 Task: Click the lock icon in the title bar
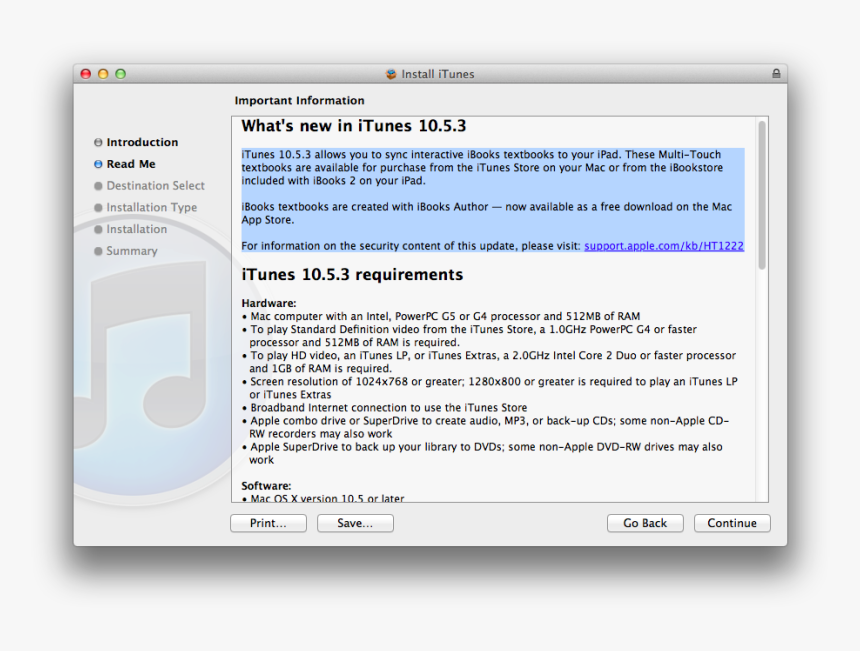coord(776,73)
